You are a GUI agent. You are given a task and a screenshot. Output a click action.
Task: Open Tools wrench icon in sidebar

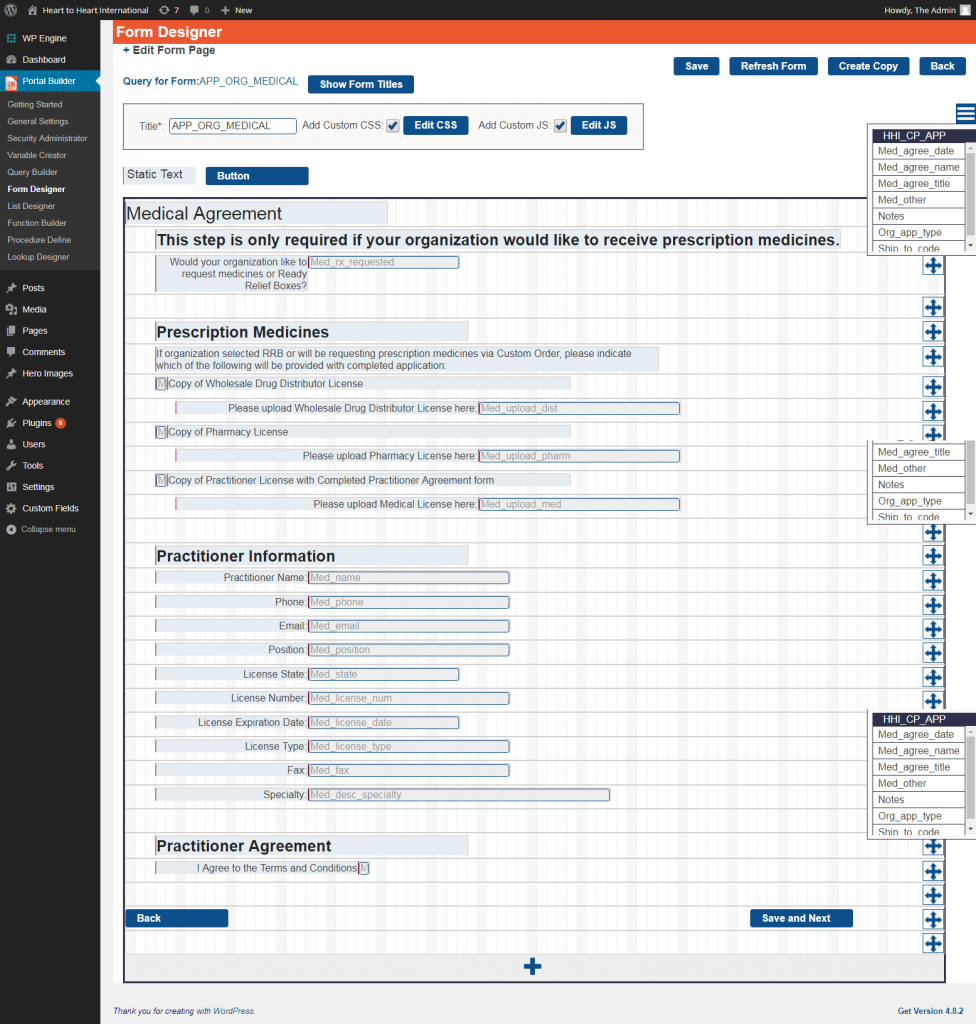[x=11, y=466]
